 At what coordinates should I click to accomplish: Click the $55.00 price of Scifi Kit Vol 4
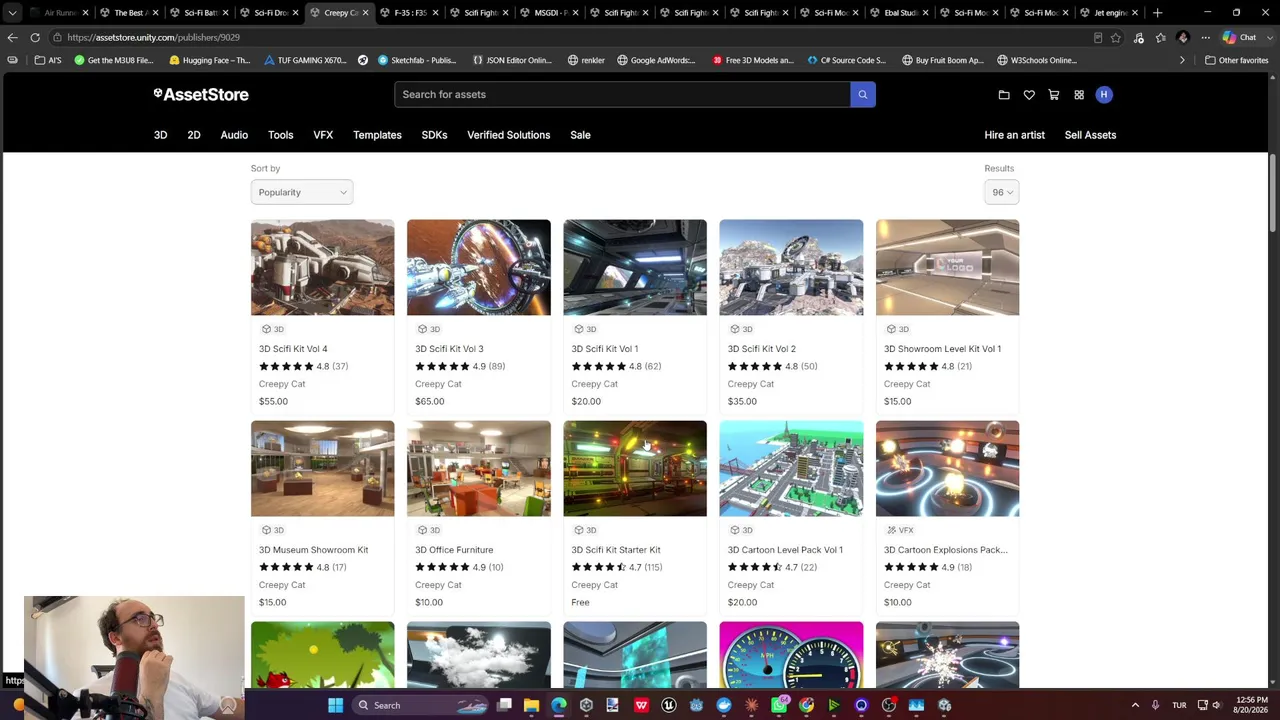pyautogui.click(x=273, y=401)
